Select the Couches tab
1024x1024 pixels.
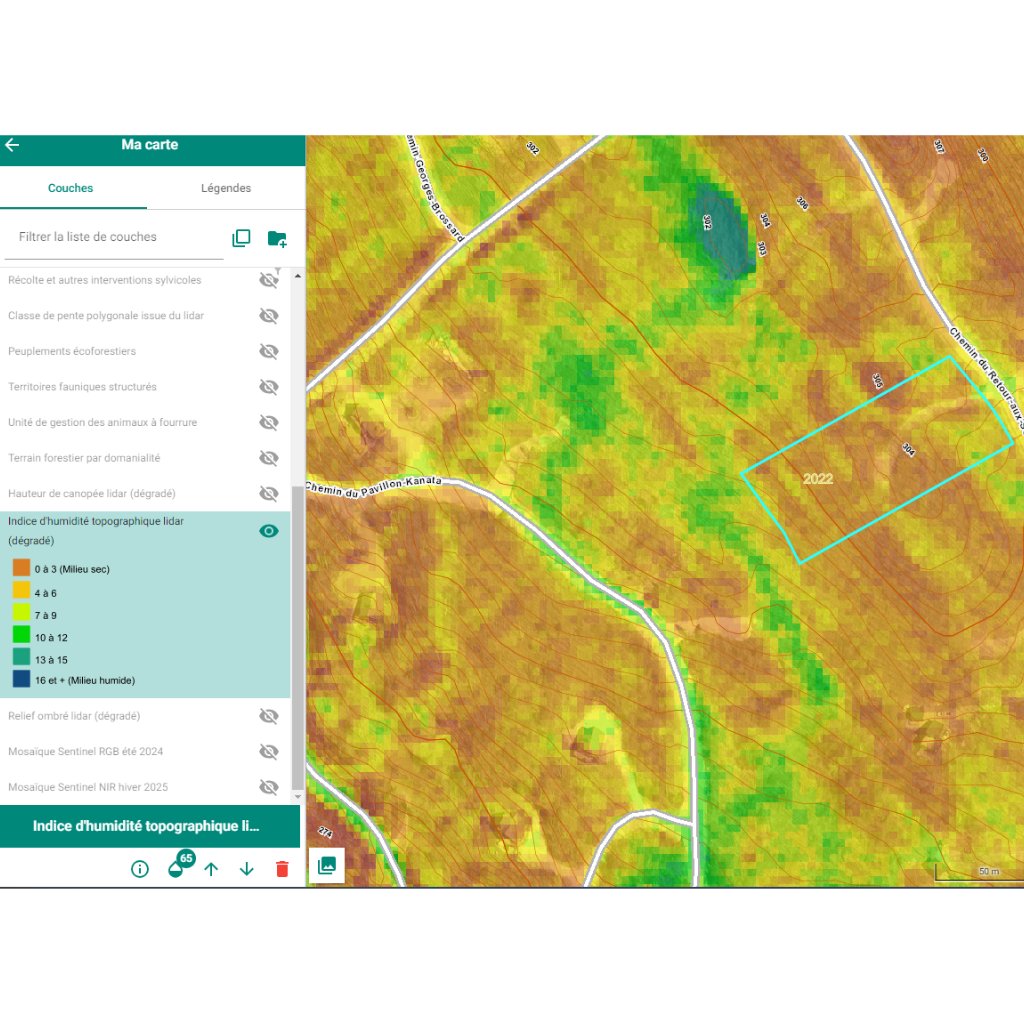pos(71,188)
